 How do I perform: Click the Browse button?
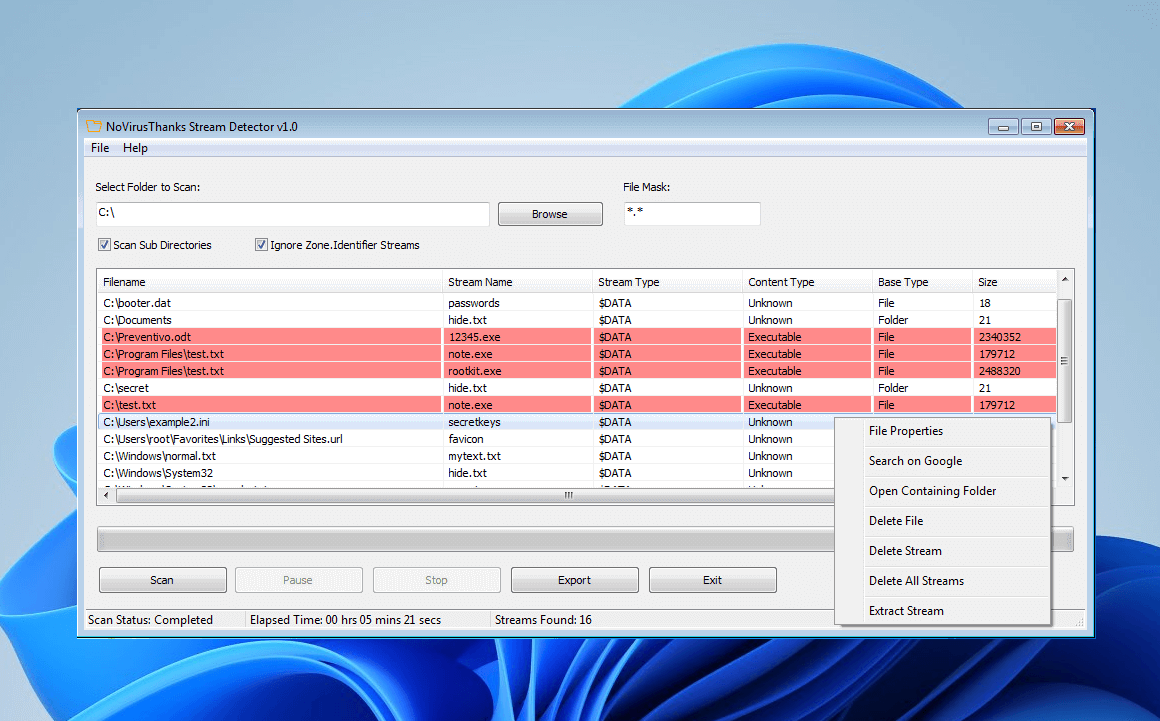[x=550, y=214]
